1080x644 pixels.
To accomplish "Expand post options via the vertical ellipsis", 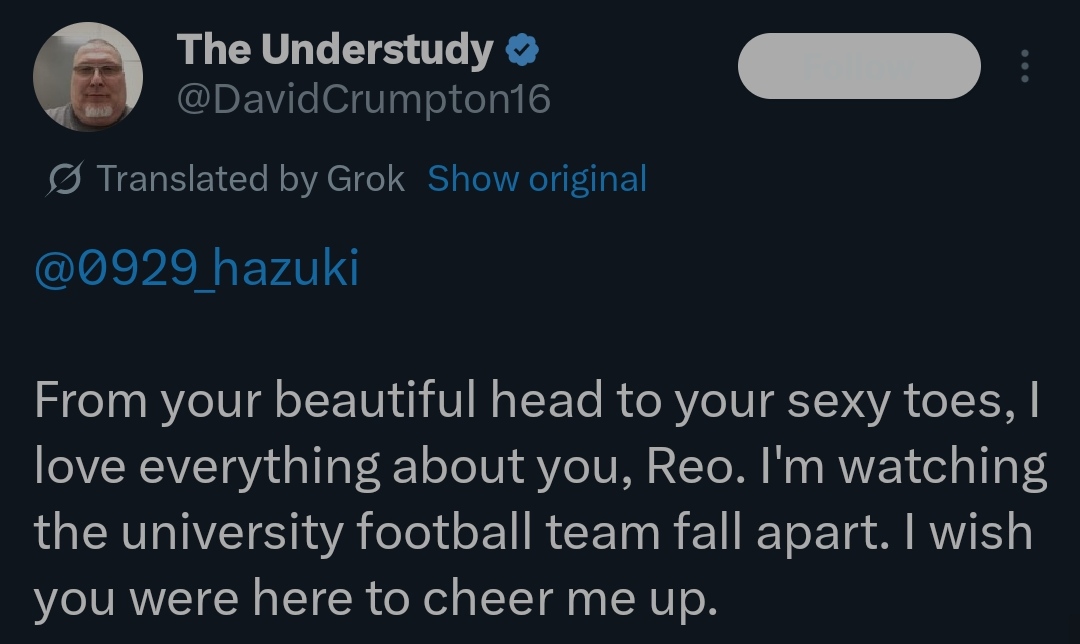I will coord(1023,66).
